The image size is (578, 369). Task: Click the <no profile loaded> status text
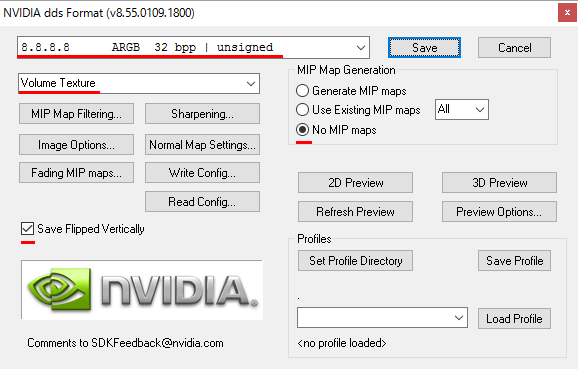tap(342, 343)
